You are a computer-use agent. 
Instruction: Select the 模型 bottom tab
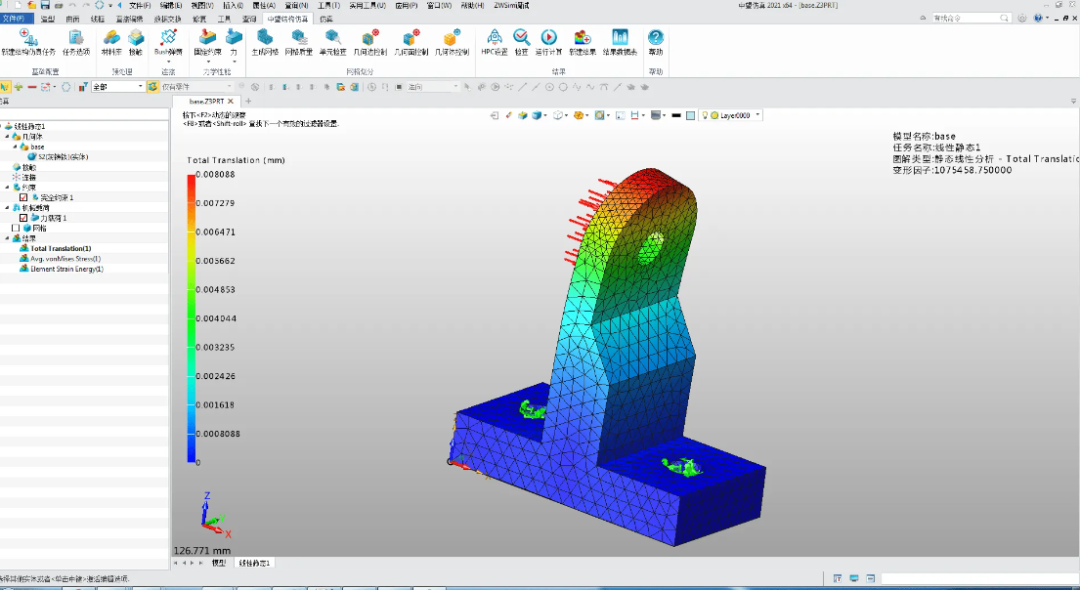(219, 563)
